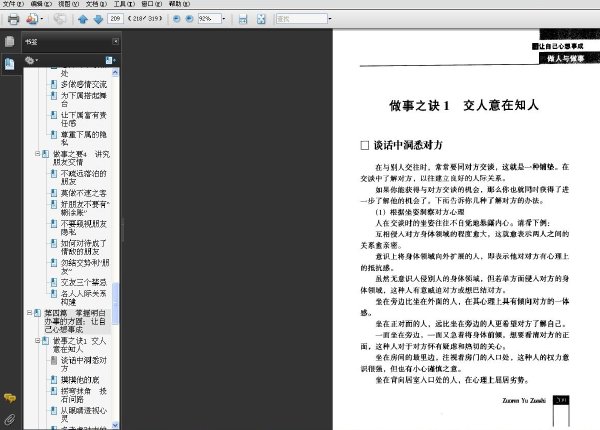Image resolution: width=600 pixels, height=430 pixels.
Task: Select bookmark 好朋友不要有糊涂账
Action: pyautogui.click(x=85, y=208)
